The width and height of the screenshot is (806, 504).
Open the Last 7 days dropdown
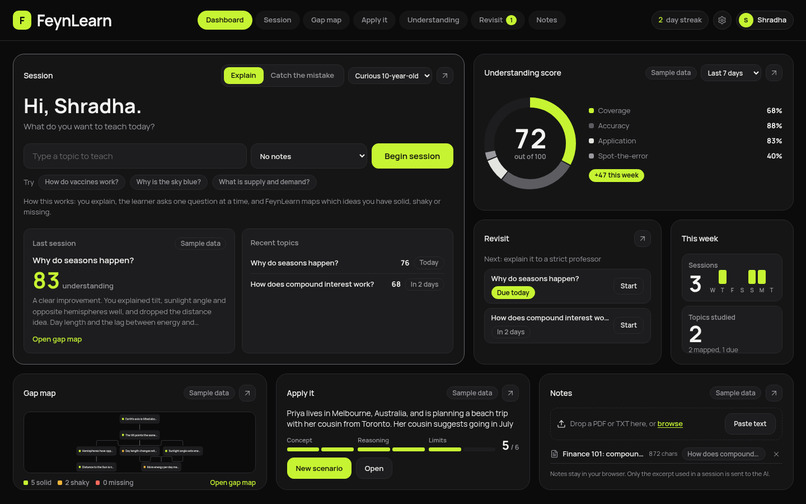pos(731,73)
